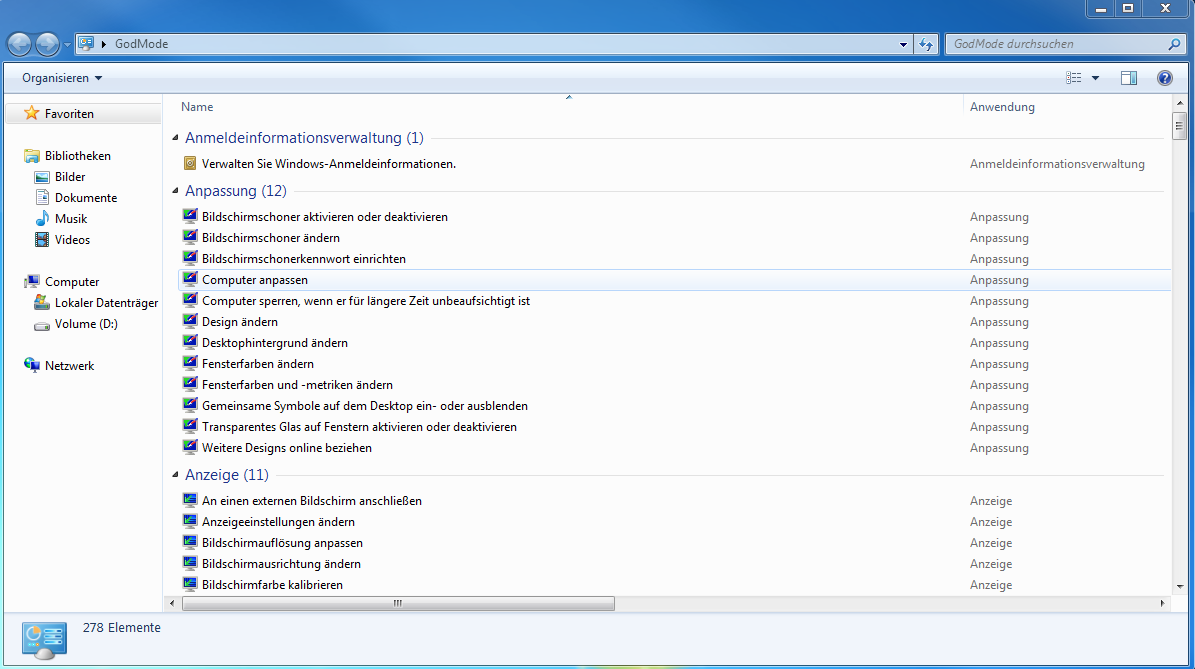Click the Anmeldeinformationsverwaltung (1) group heading

tap(304, 138)
